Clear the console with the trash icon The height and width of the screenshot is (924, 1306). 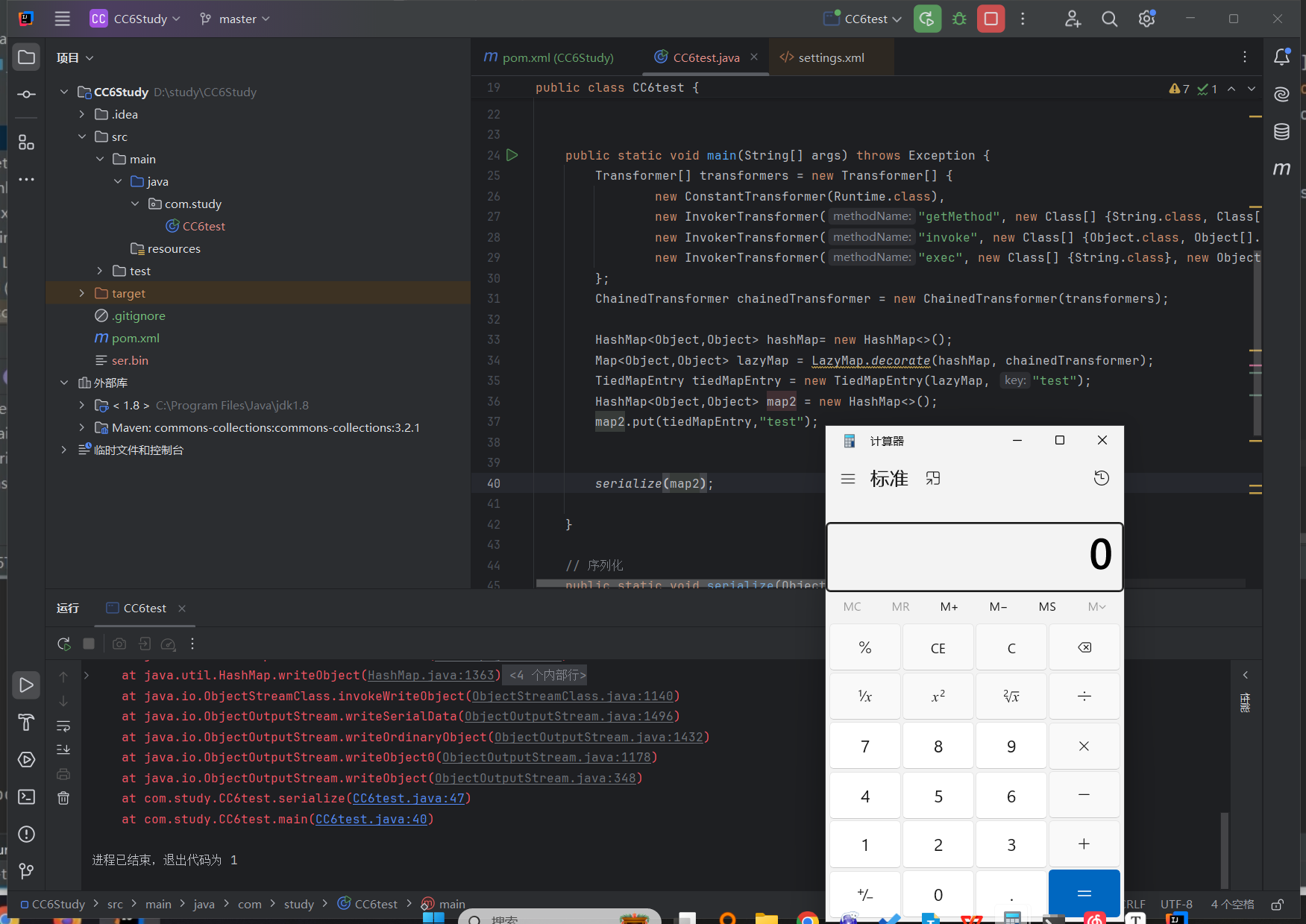point(63,798)
